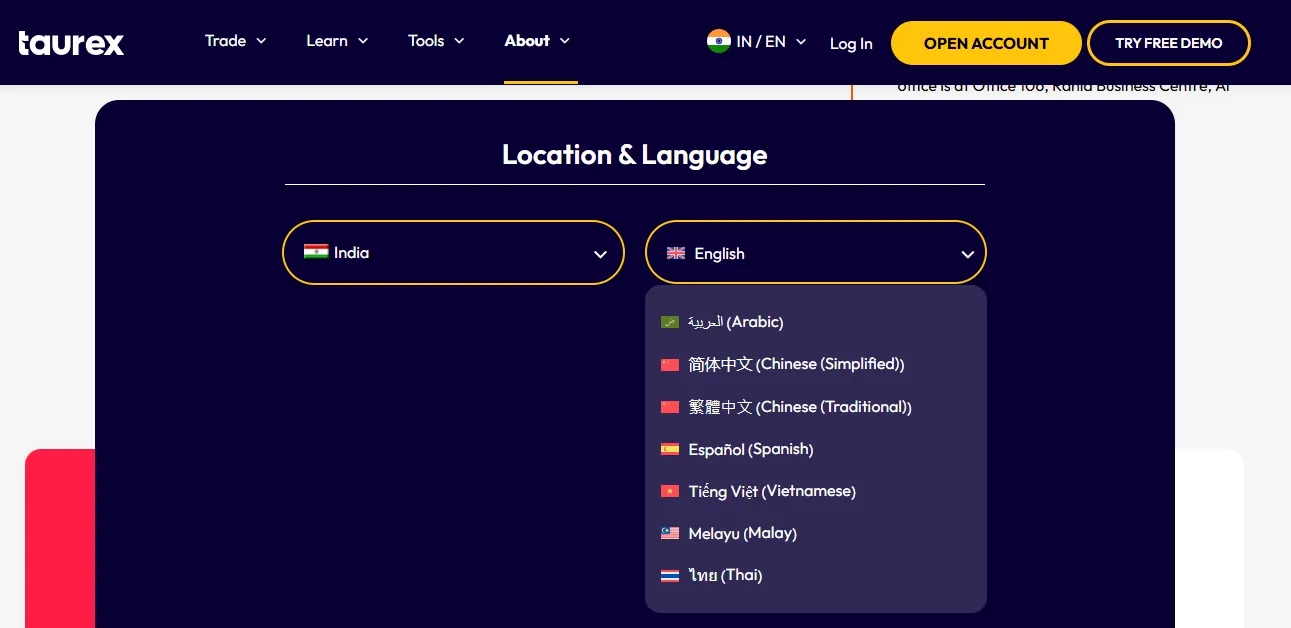Viewport: 1291px width, 628px height.
Task: Click chevron beside IN / EN
Action: coord(800,42)
